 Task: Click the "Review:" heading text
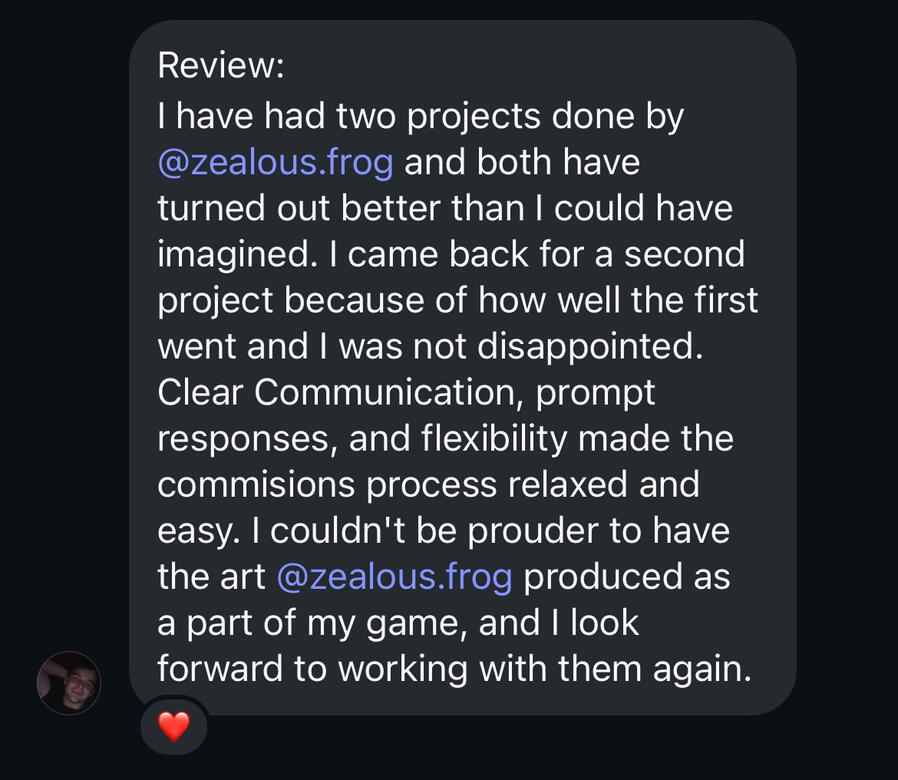(221, 67)
